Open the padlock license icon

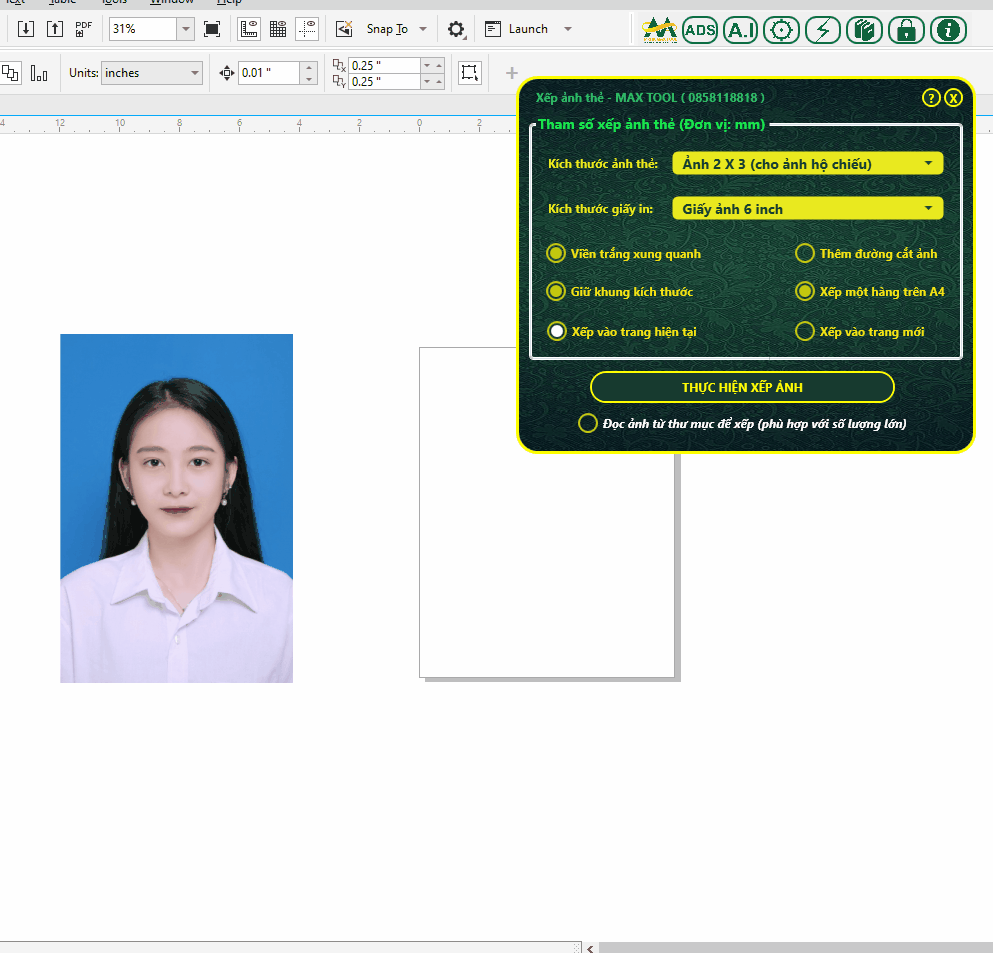(906, 30)
